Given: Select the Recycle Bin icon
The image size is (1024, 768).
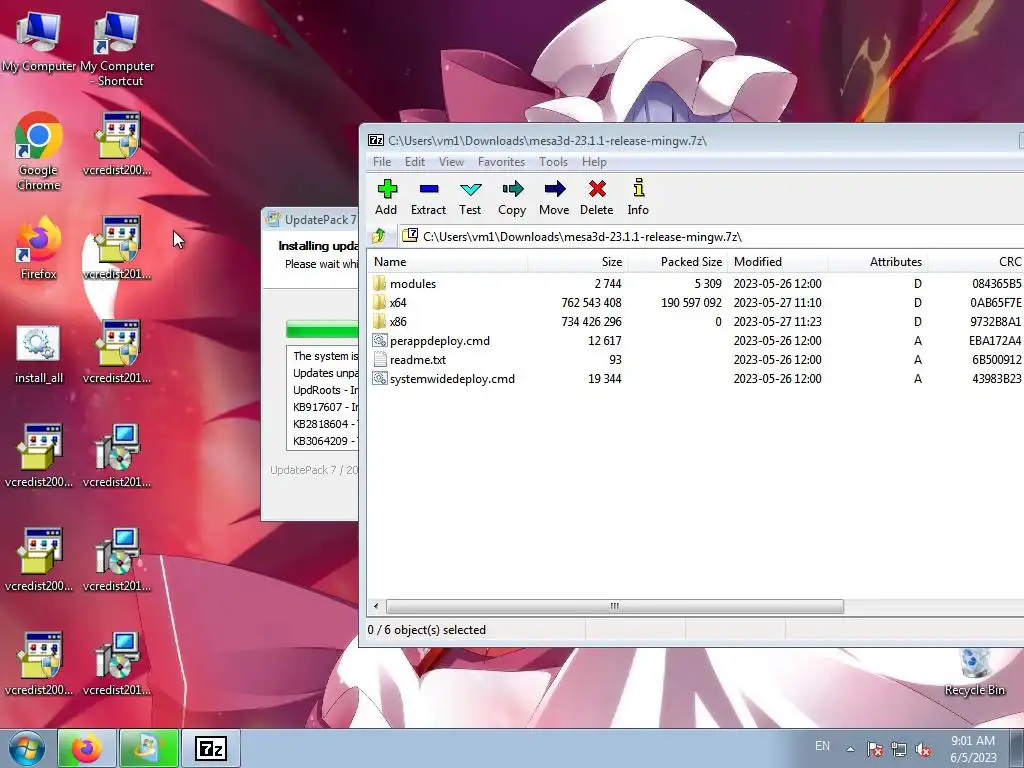Looking at the screenshot, I should point(974,673).
